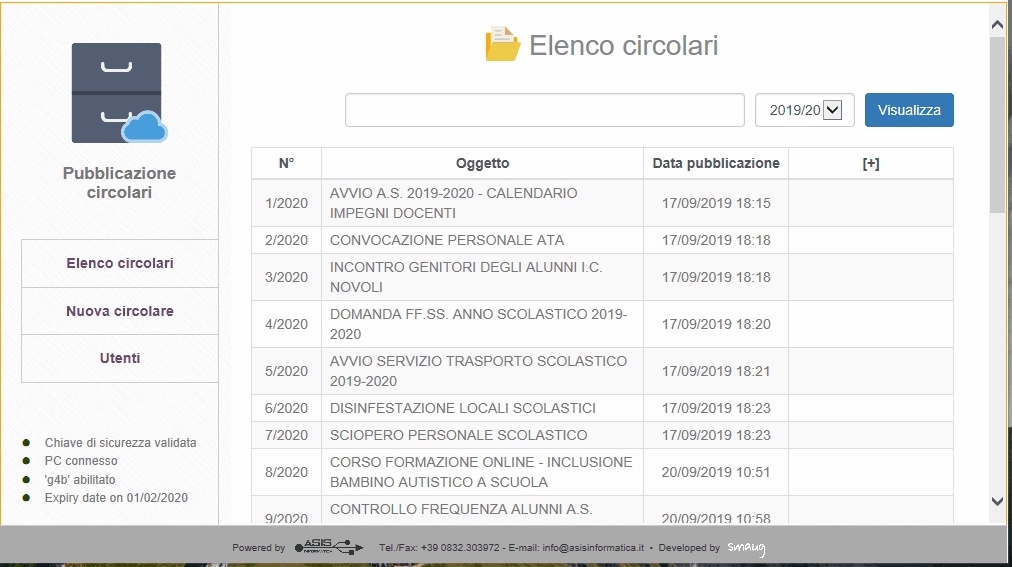
Task: Select circular number 7/2020
Action: tap(287, 435)
